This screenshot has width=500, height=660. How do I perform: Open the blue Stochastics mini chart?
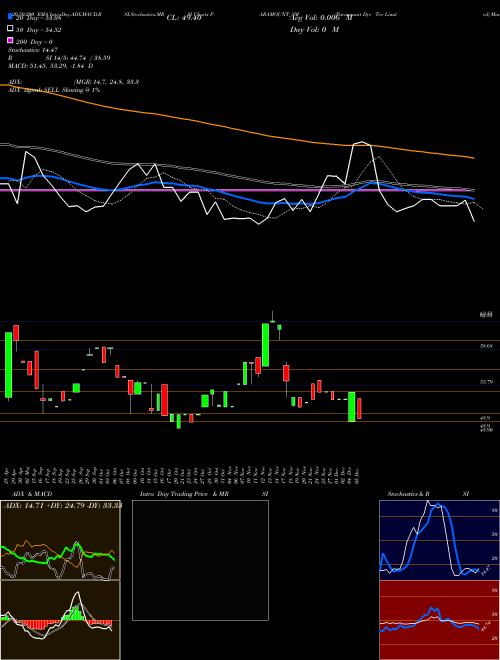440,540
